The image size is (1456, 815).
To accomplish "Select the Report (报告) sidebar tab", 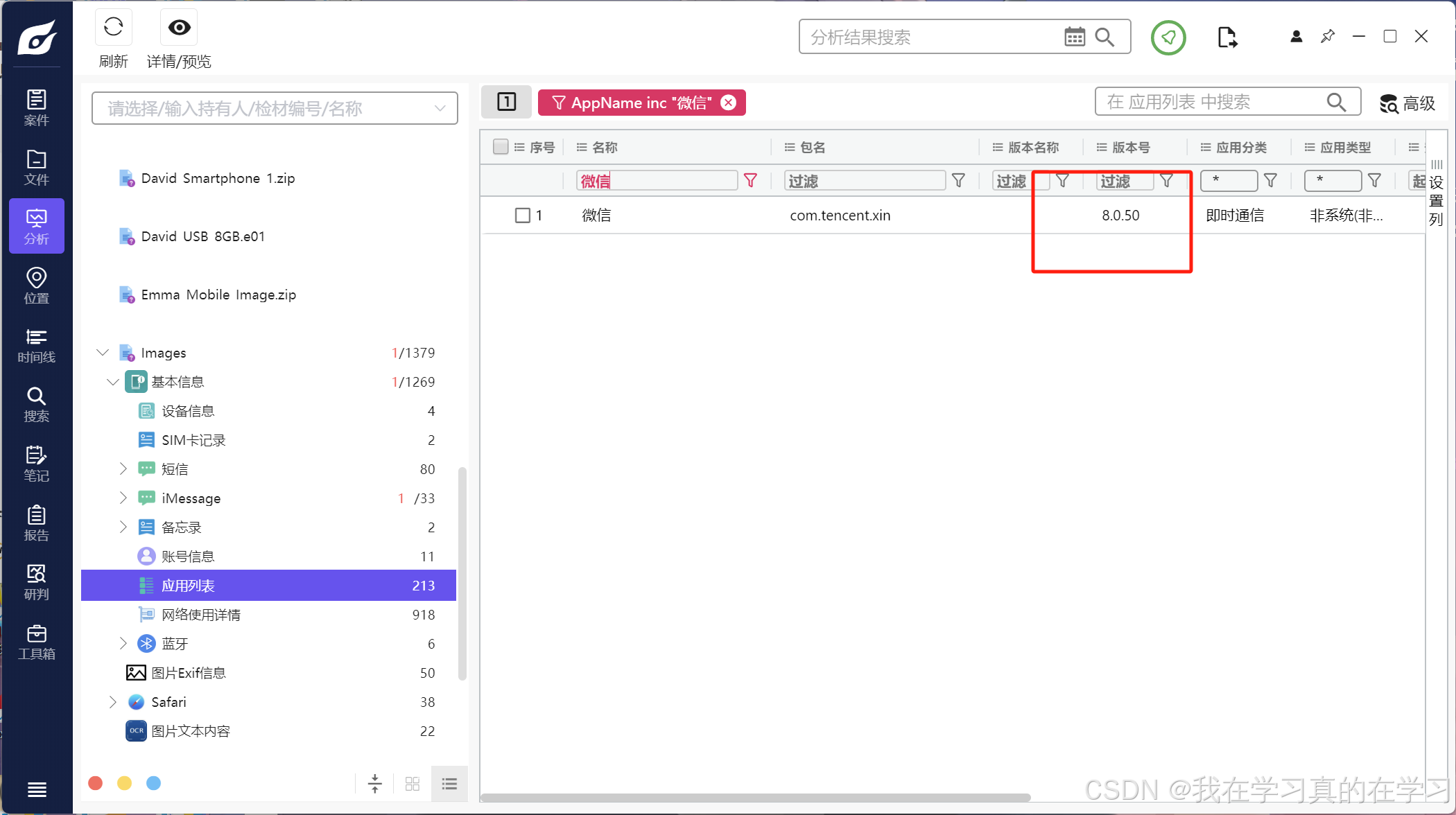I will [x=36, y=523].
